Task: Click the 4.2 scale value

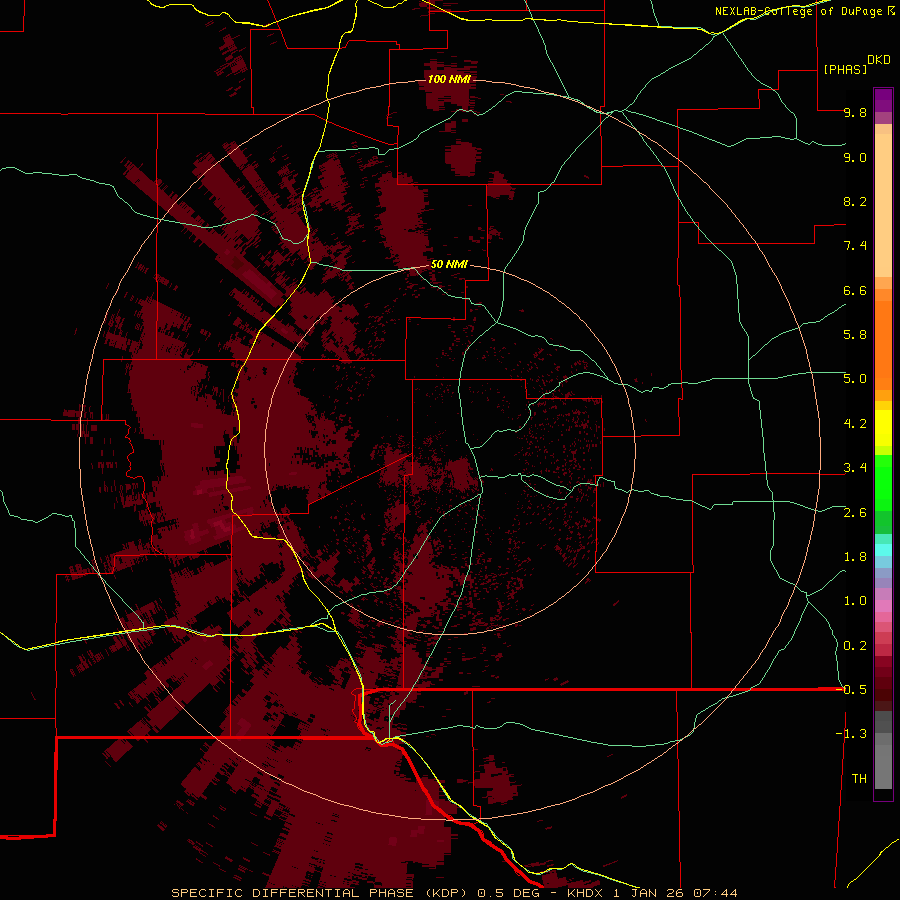Action: tap(855, 424)
